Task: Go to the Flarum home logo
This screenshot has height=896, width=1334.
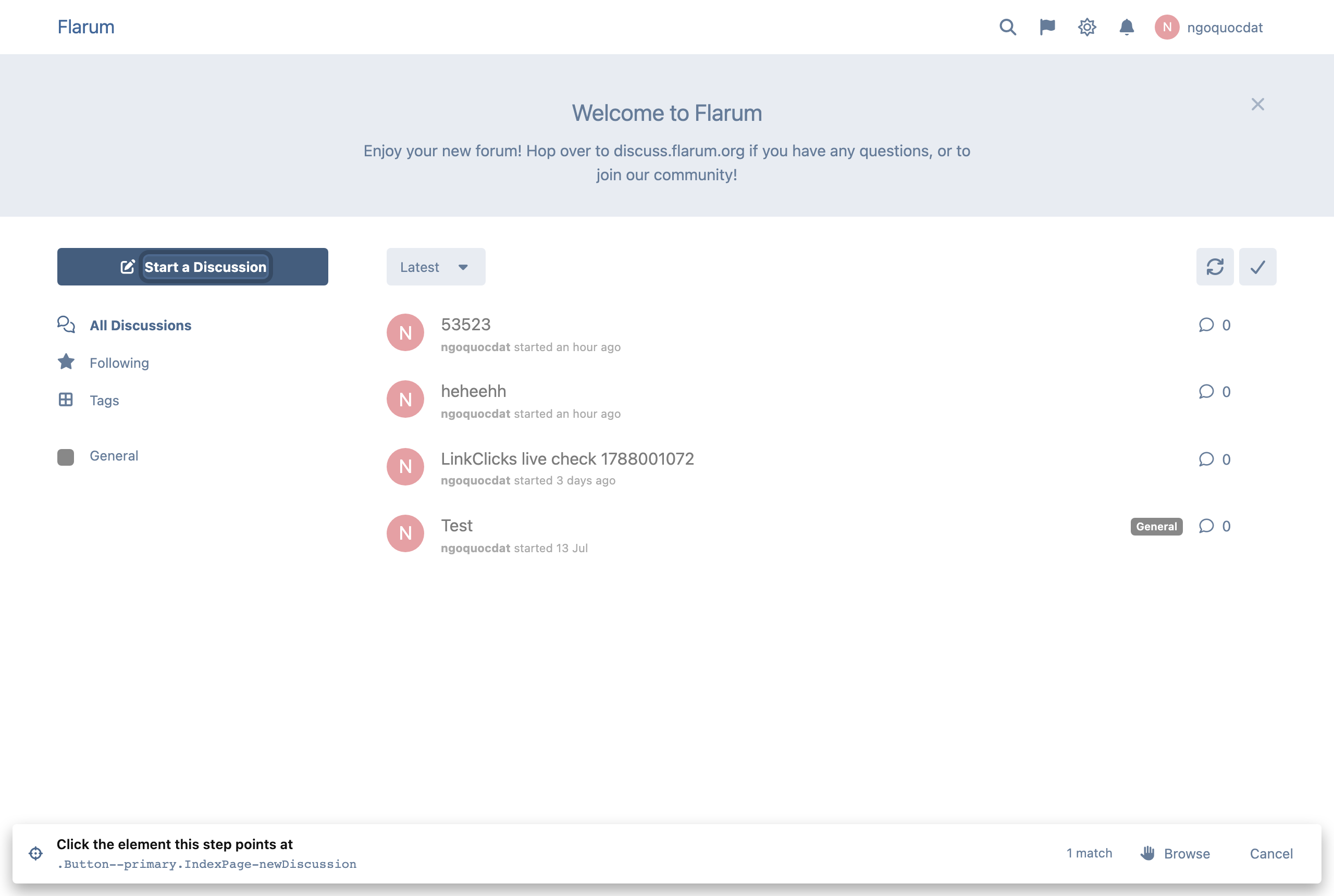Action: 86,27
